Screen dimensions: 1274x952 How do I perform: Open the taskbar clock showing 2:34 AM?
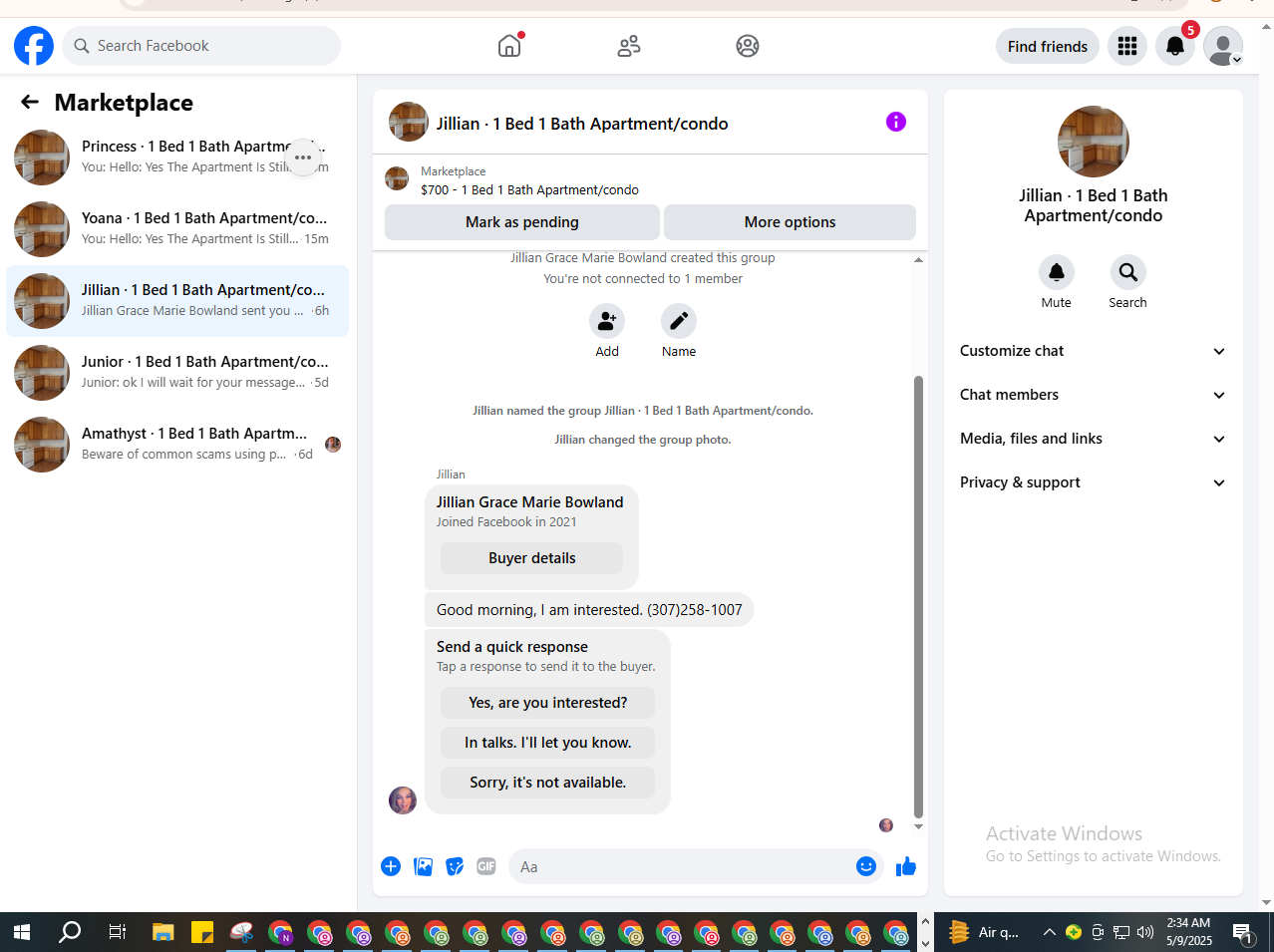pos(1189,932)
